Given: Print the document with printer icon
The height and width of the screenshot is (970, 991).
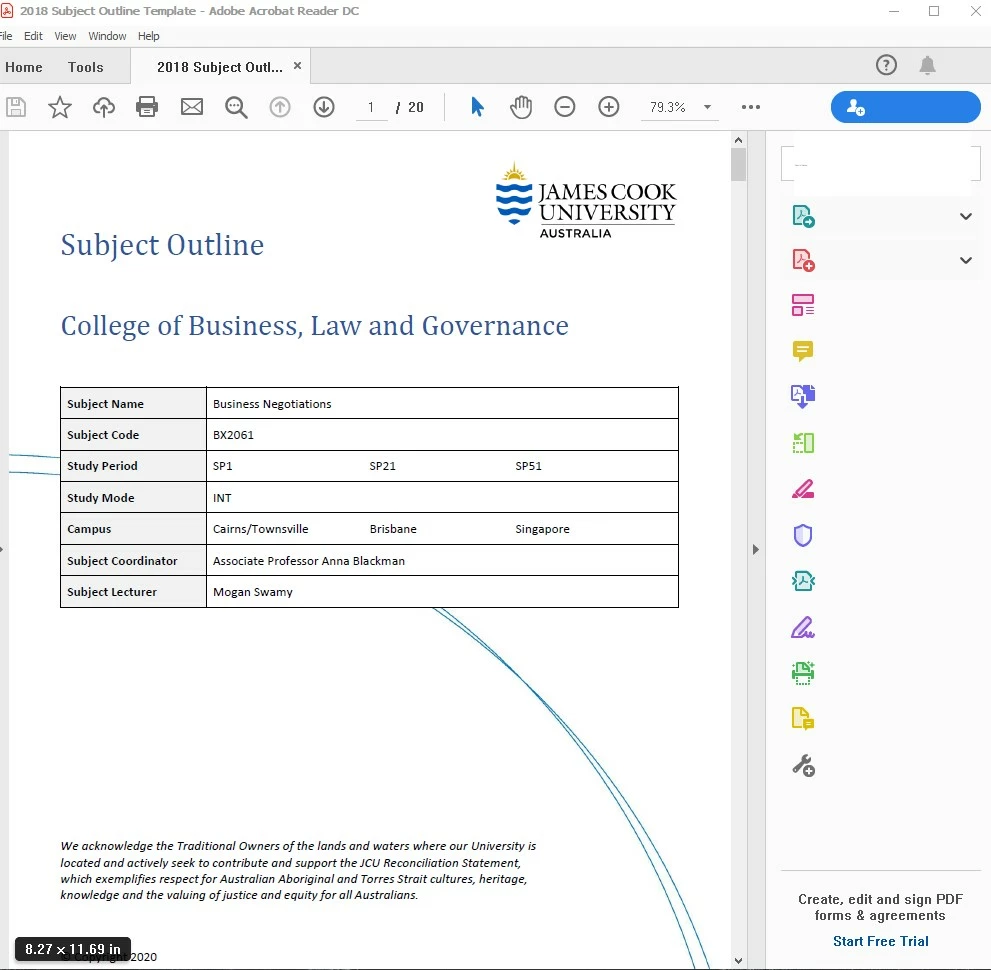Looking at the screenshot, I should pyautogui.click(x=147, y=107).
